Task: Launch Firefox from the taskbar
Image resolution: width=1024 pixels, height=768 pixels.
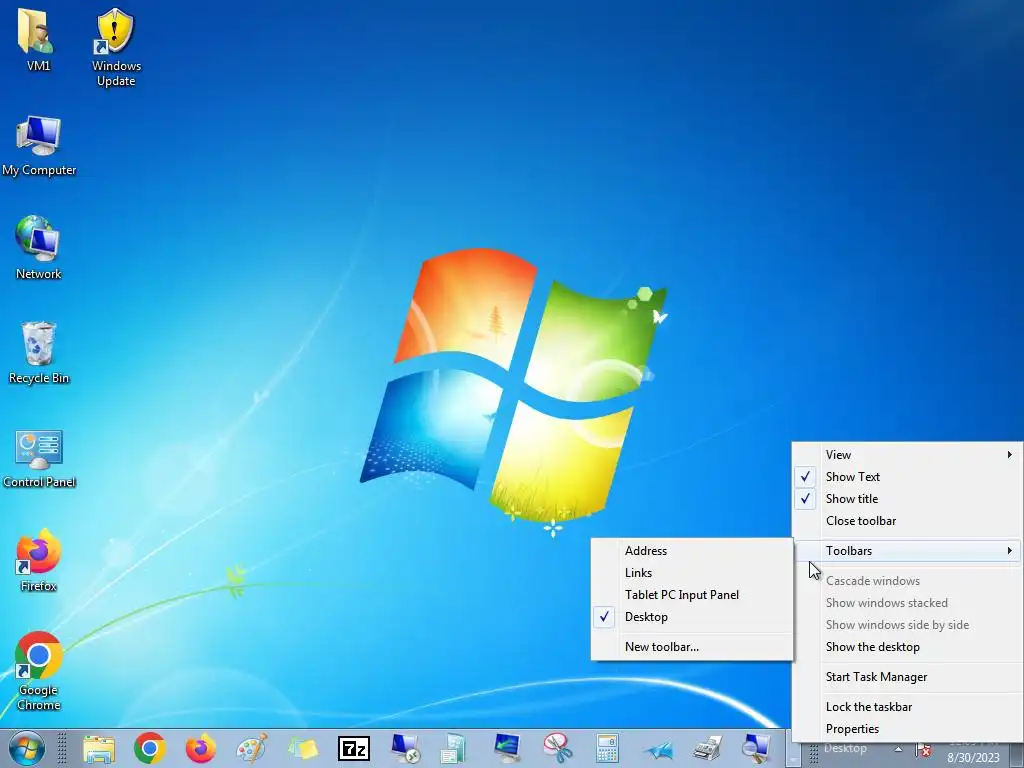Action: (200, 748)
